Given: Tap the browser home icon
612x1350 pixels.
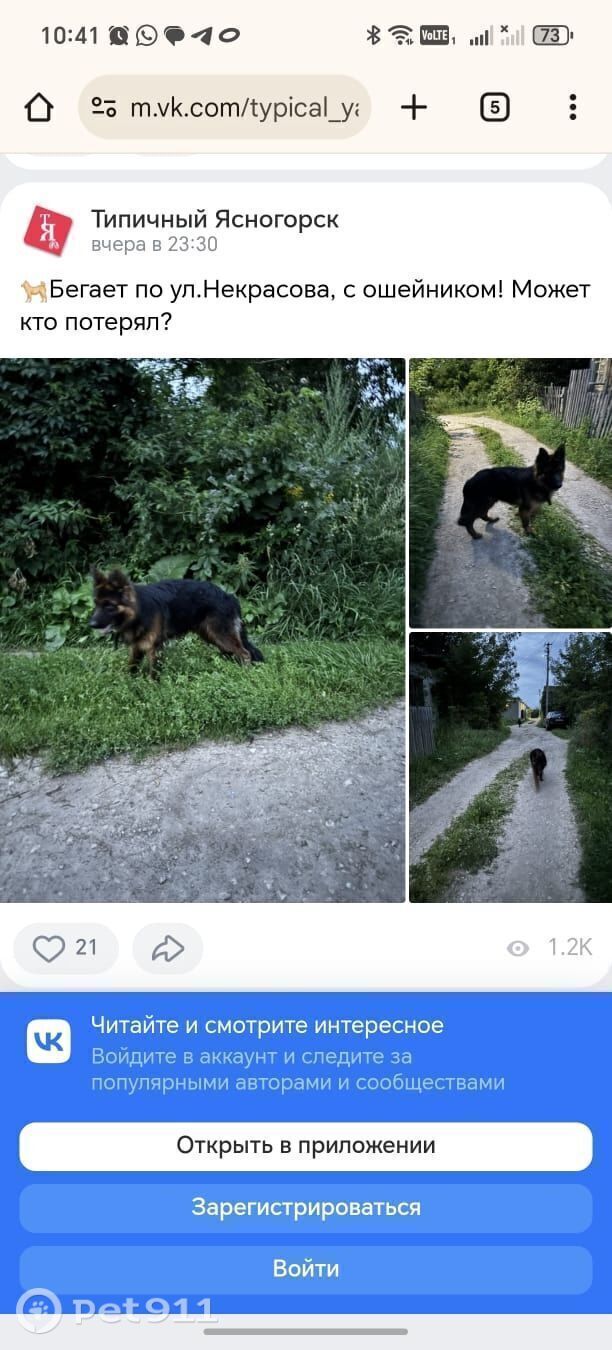Looking at the screenshot, I should (x=38, y=107).
